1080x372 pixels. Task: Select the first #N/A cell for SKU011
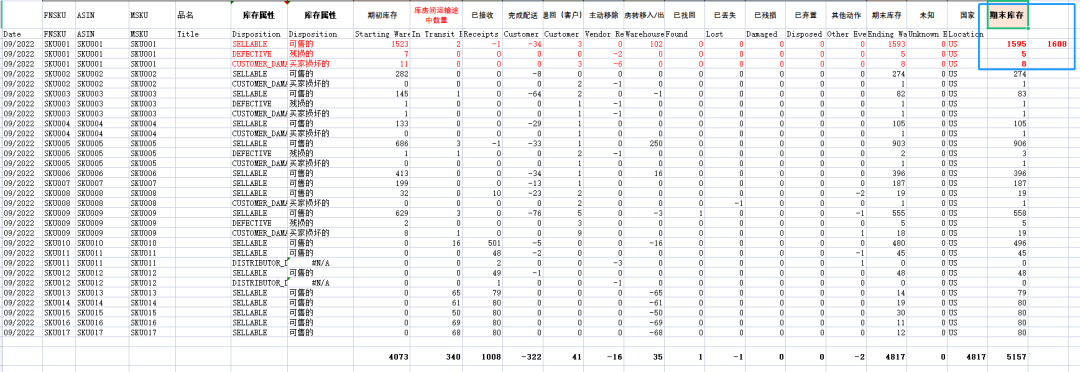coord(320,263)
